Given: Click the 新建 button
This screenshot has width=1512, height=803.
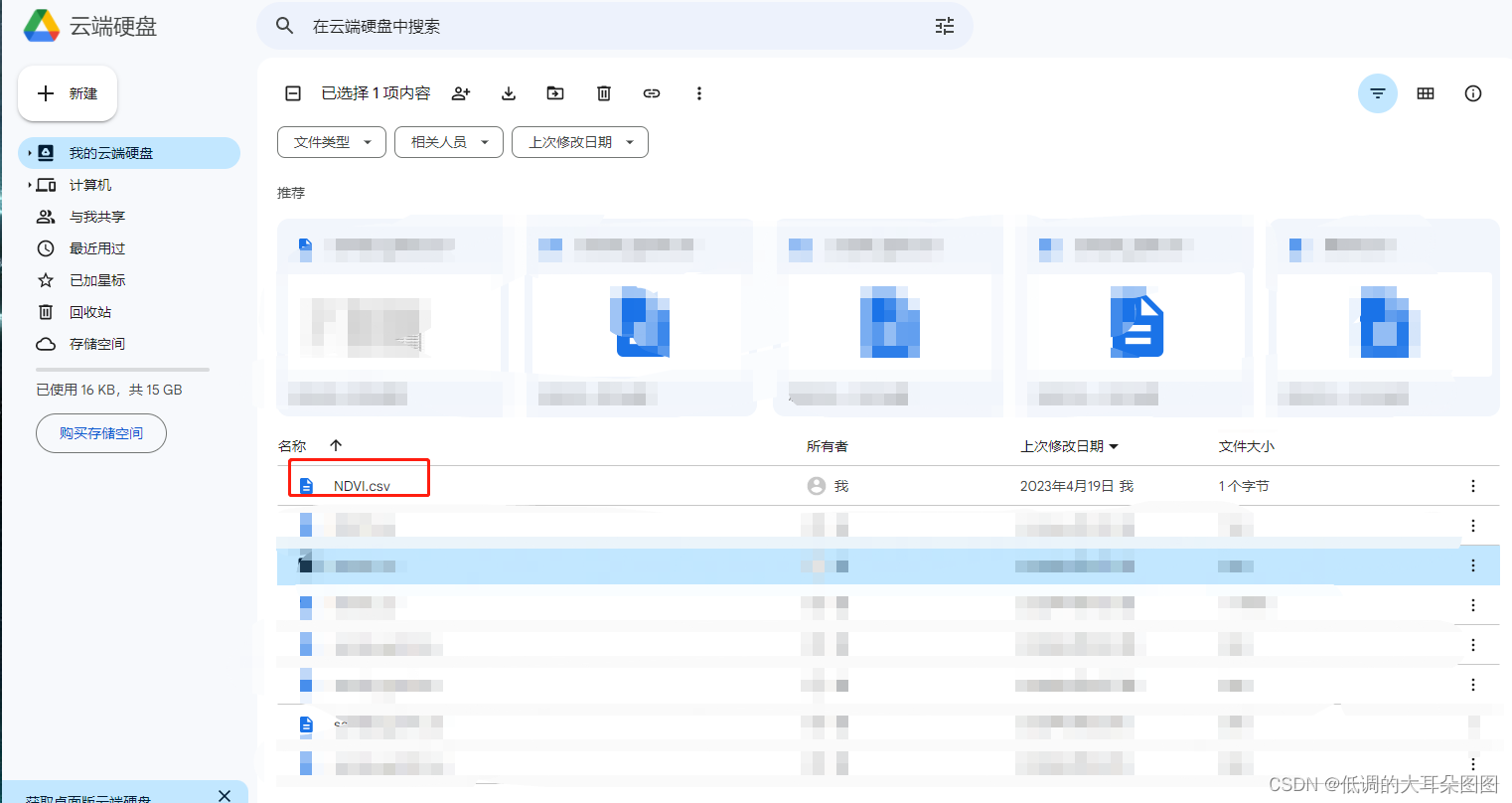Looking at the screenshot, I should tap(67, 92).
